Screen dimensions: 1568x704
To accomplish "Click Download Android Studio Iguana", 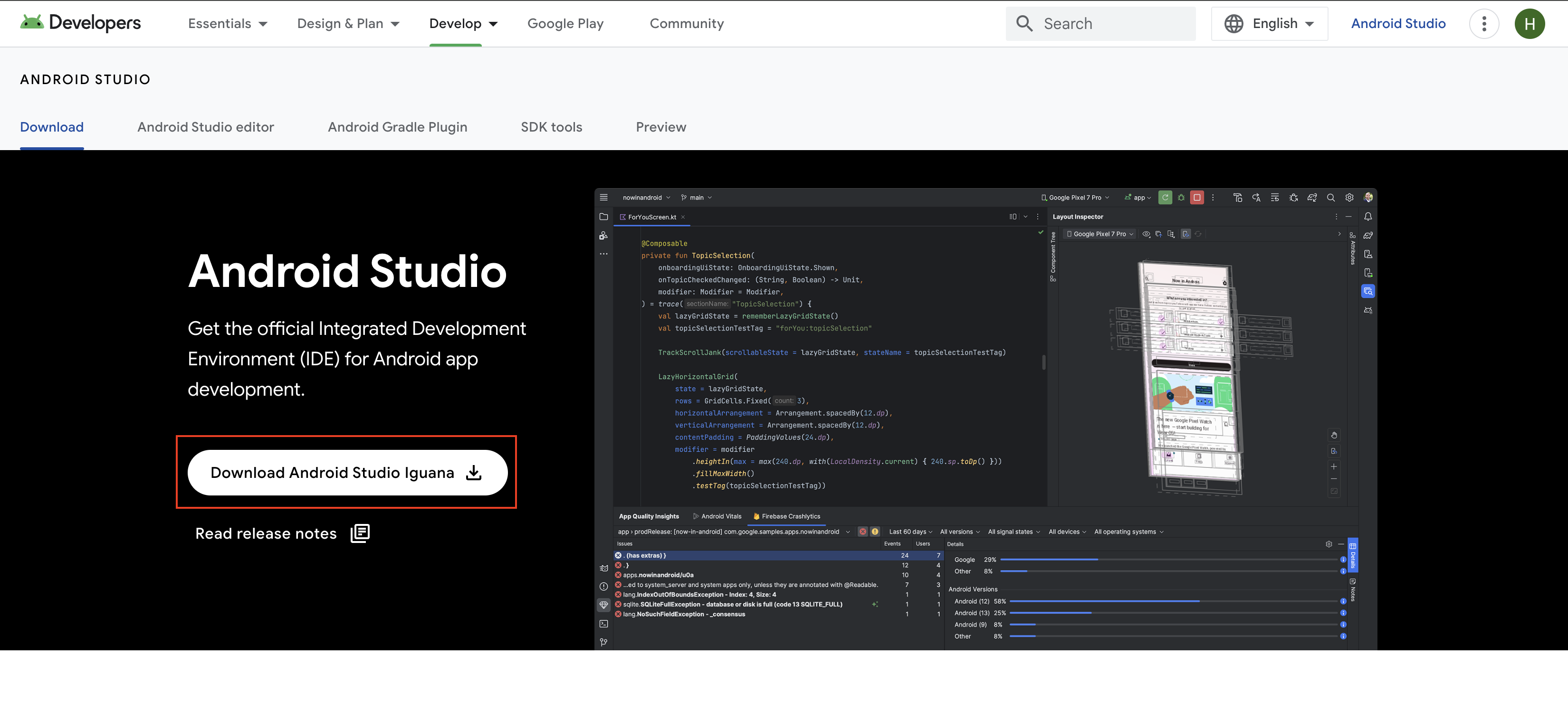I will tap(347, 473).
